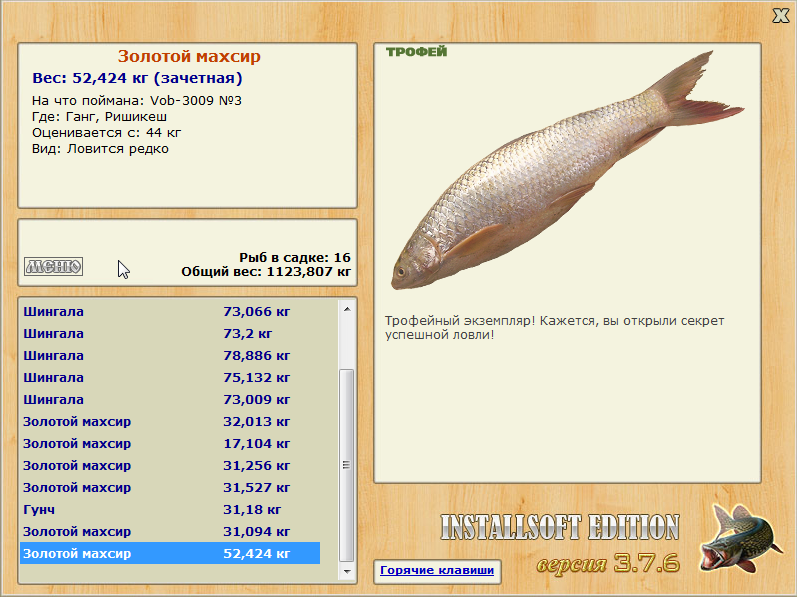
Task: Select the Шингала 73,2 кг row
Action: (170, 333)
